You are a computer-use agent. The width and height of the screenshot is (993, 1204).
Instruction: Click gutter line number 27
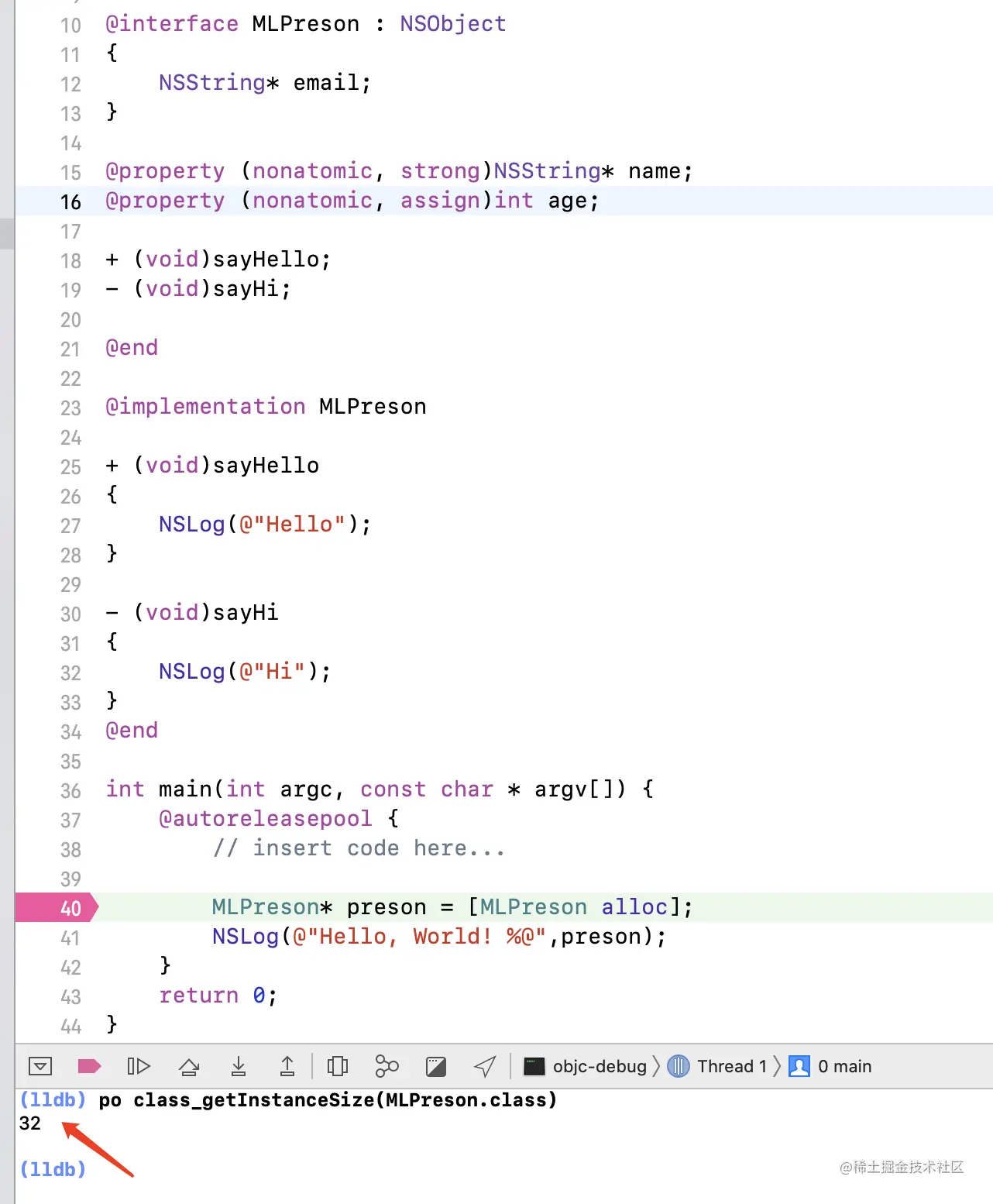click(x=70, y=525)
